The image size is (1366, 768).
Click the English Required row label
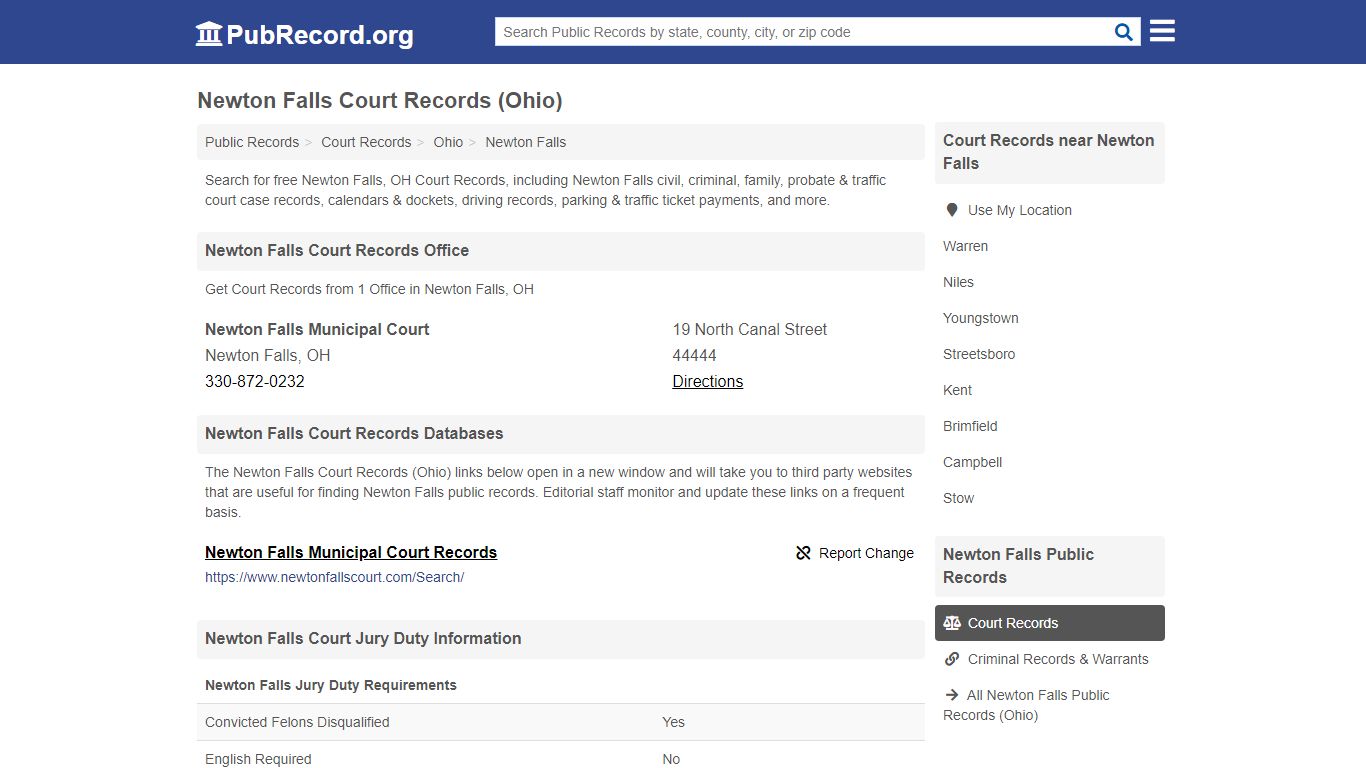258,759
